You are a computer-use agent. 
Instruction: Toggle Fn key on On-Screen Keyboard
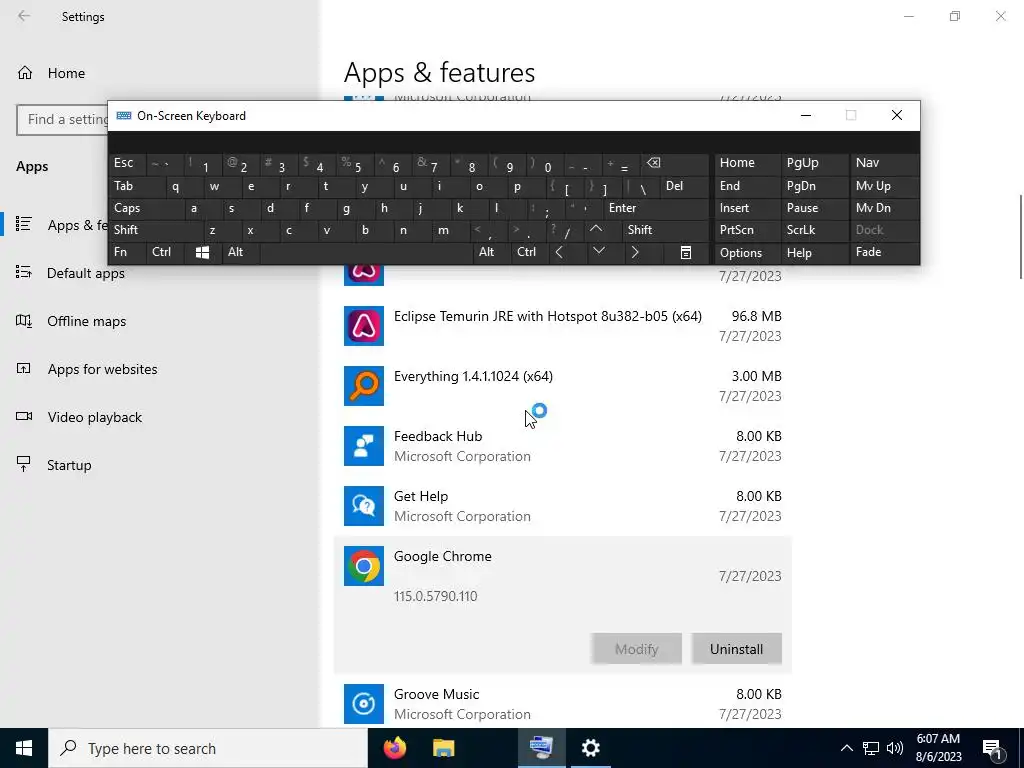[127, 252]
